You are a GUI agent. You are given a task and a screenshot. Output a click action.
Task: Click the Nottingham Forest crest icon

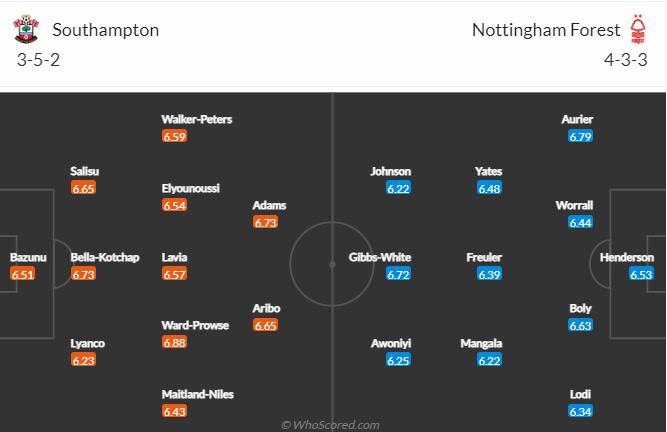[637, 29]
